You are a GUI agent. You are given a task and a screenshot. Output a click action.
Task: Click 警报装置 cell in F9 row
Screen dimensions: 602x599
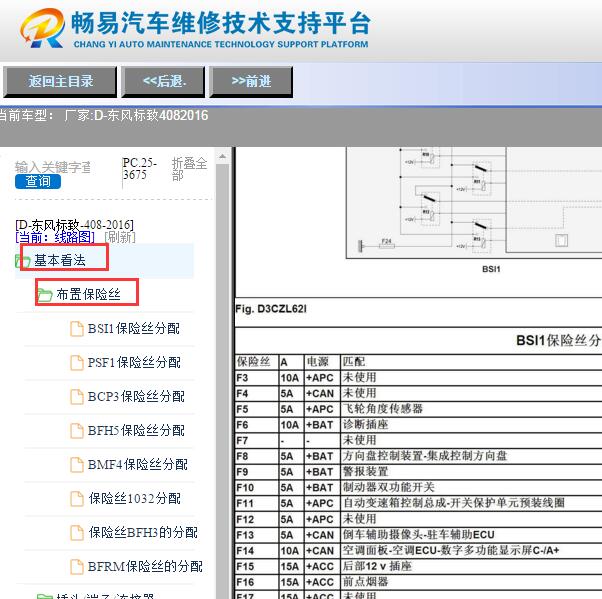coord(366,472)
